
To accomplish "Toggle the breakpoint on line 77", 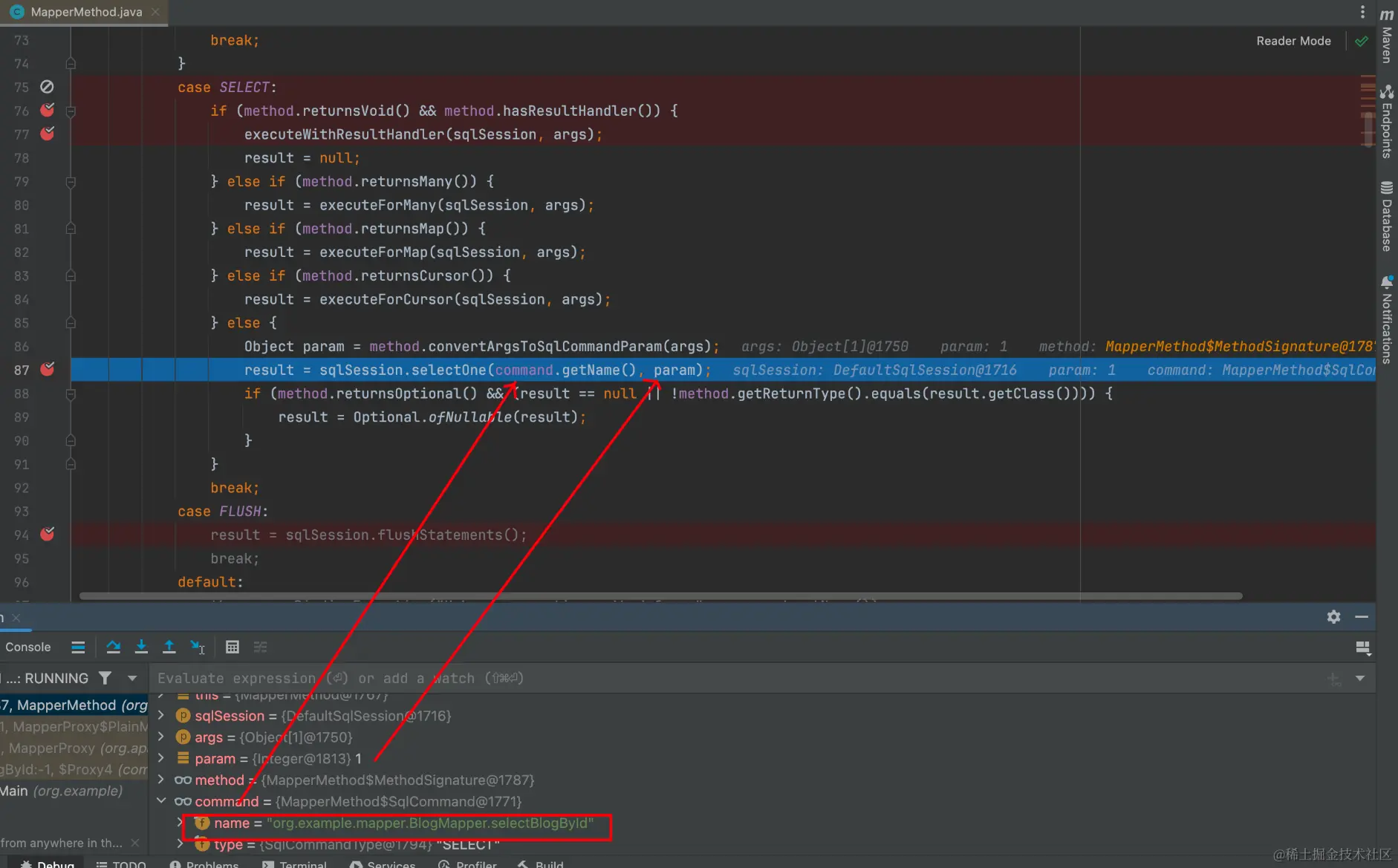I will coord(48,134).
